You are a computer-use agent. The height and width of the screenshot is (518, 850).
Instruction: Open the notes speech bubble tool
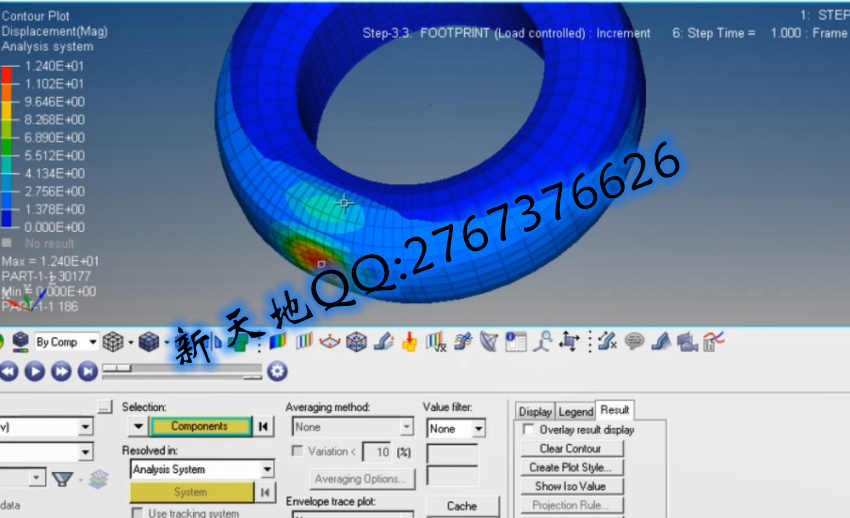634,342
